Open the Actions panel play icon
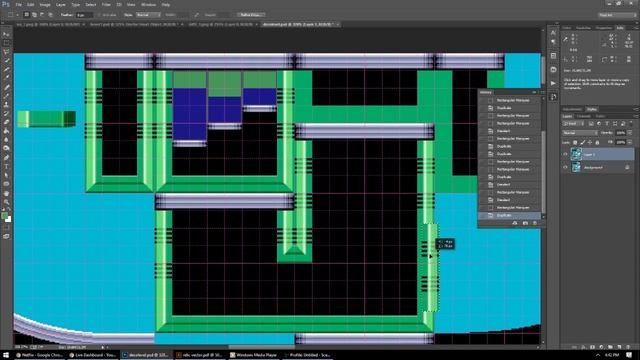640x360 pixels. pyautogui.click(x=553, y=83)
